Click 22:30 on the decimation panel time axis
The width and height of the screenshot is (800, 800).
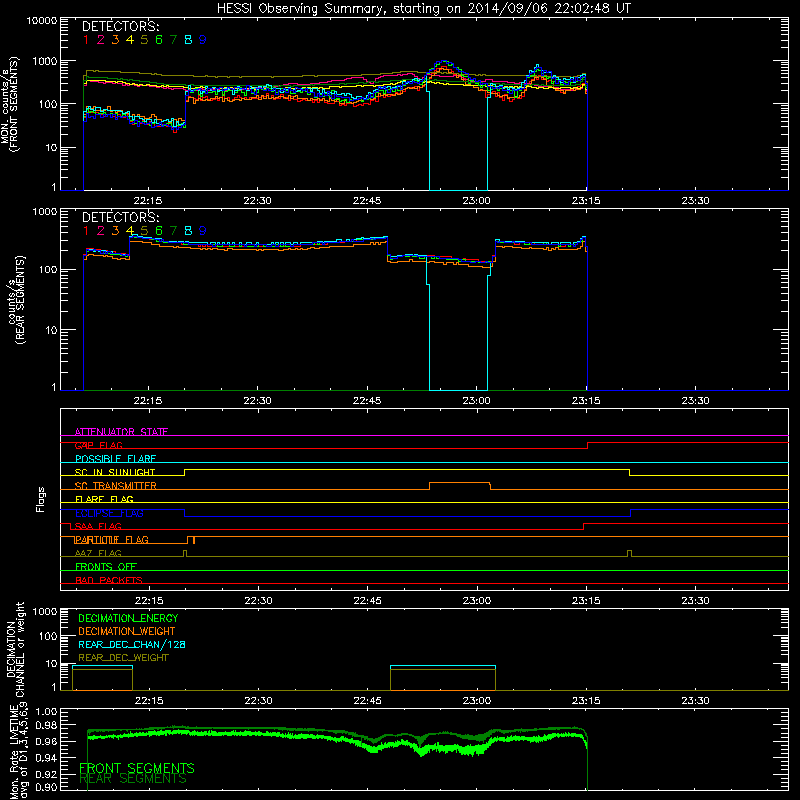(x=258, y=701)
